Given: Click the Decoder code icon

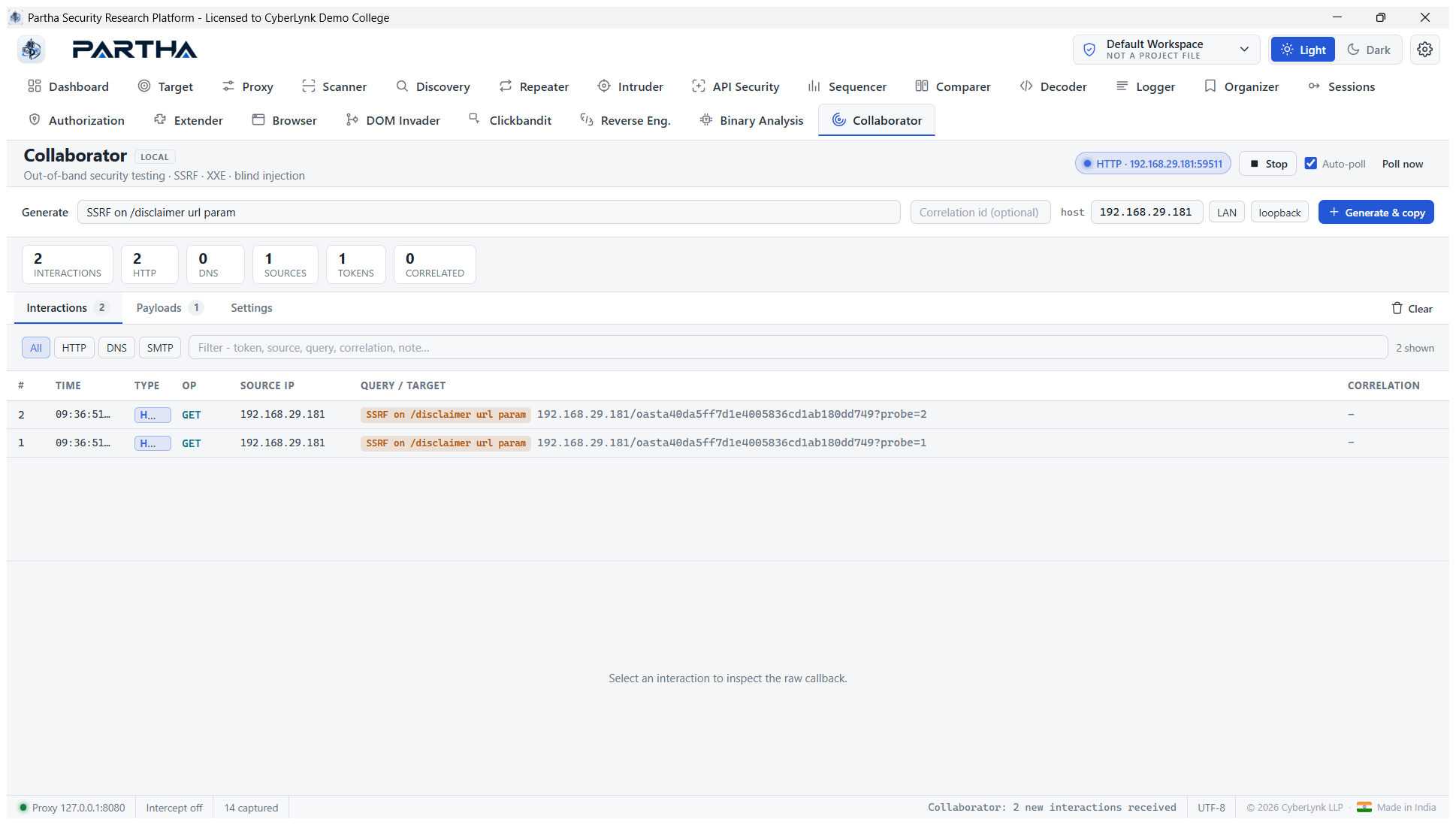Looking at the screenshot, I should (x=1026, y=86).
